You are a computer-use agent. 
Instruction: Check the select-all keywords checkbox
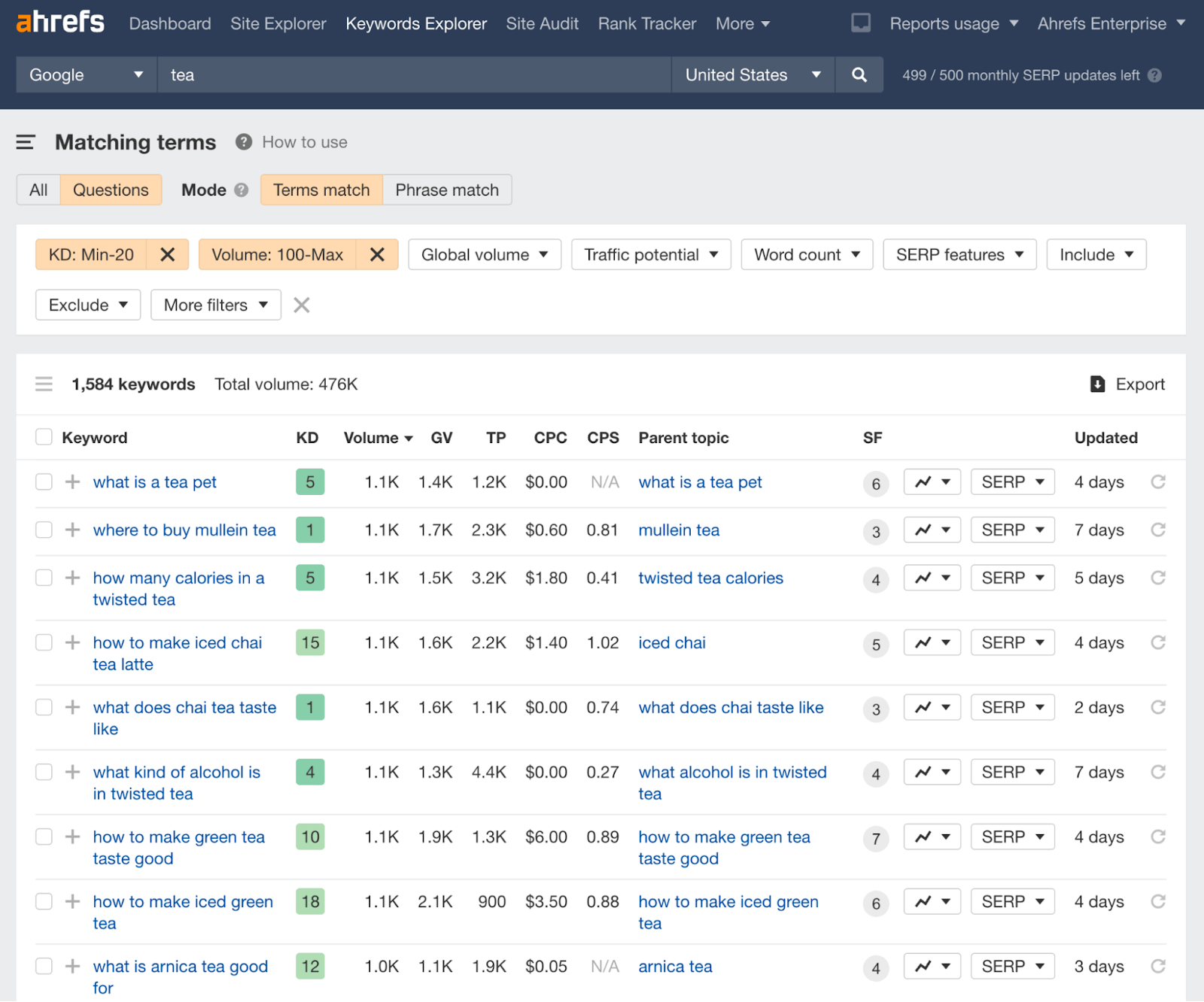[44, 436]
